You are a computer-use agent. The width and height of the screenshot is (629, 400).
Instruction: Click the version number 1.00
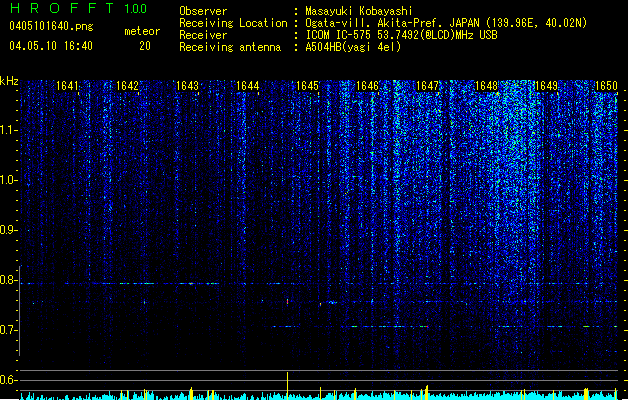pyautogui.click(x=136, y=9)
